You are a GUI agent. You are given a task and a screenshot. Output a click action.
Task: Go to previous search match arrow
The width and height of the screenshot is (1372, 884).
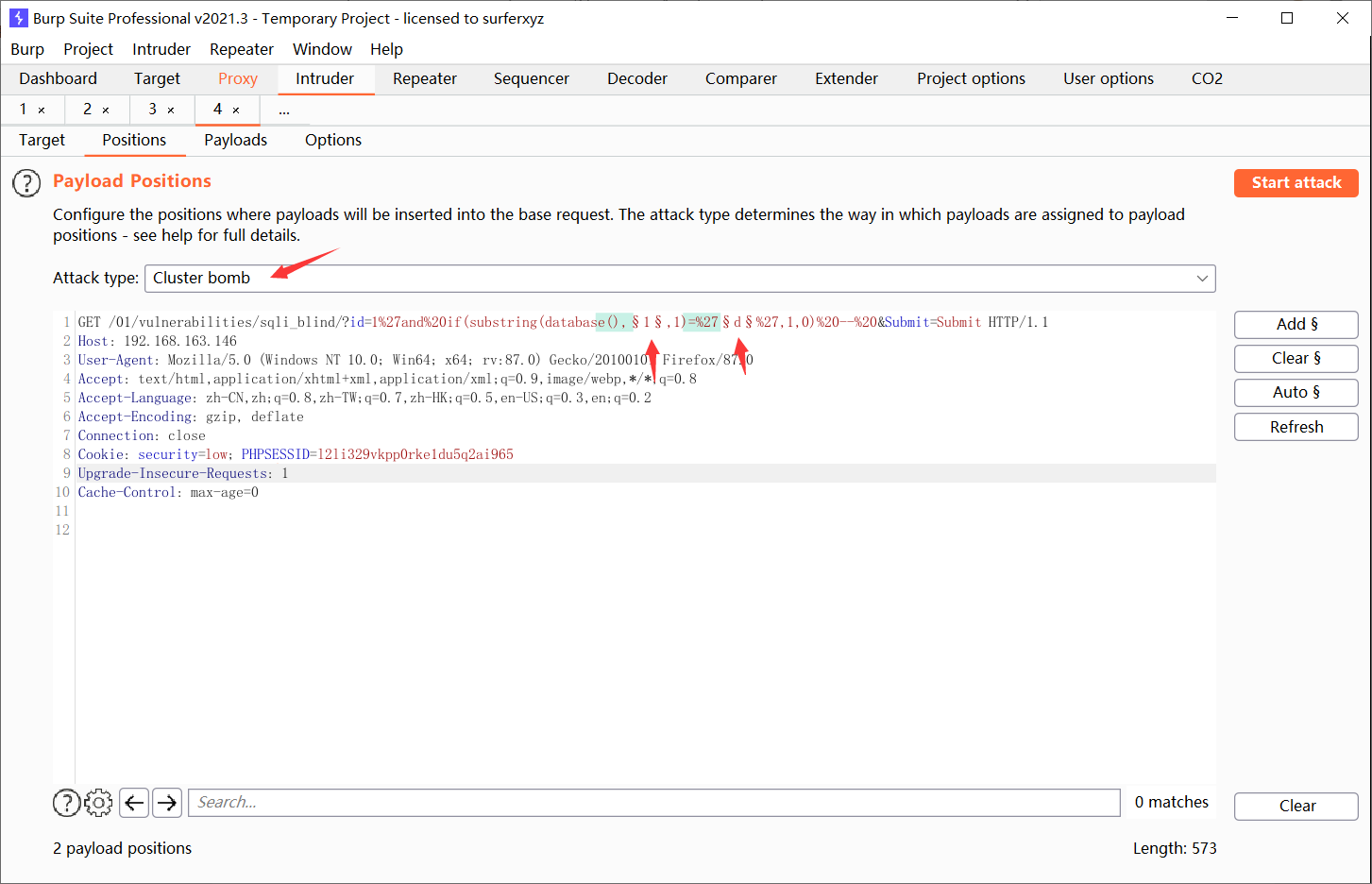pos(135,803)
